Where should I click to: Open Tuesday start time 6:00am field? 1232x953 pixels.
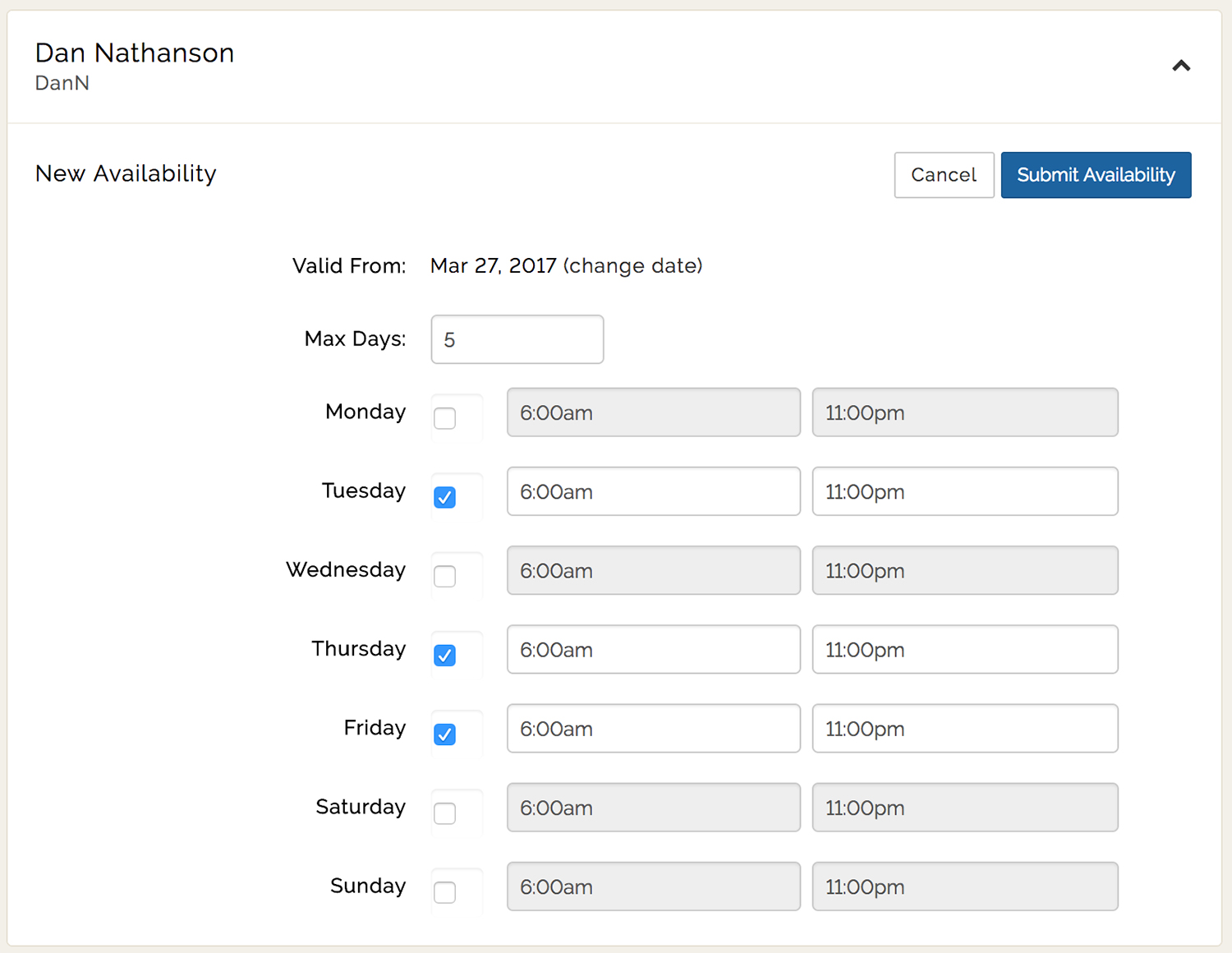[x=654, y=491]
